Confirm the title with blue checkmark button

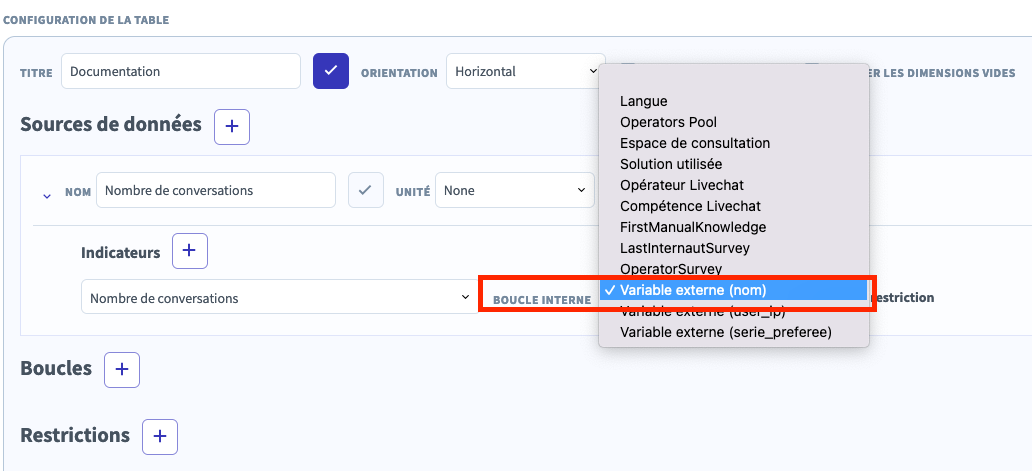331,71
